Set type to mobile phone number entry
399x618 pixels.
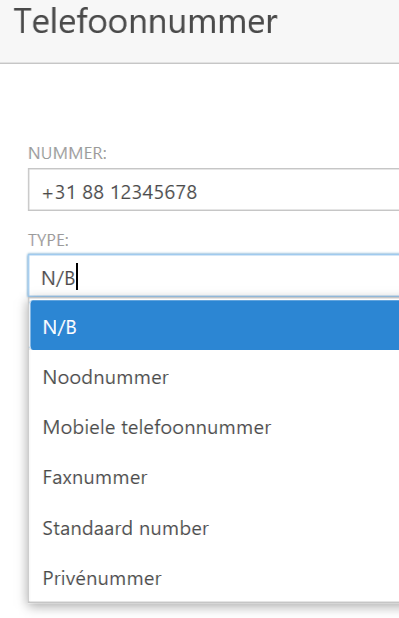click(x=215, y=427)
